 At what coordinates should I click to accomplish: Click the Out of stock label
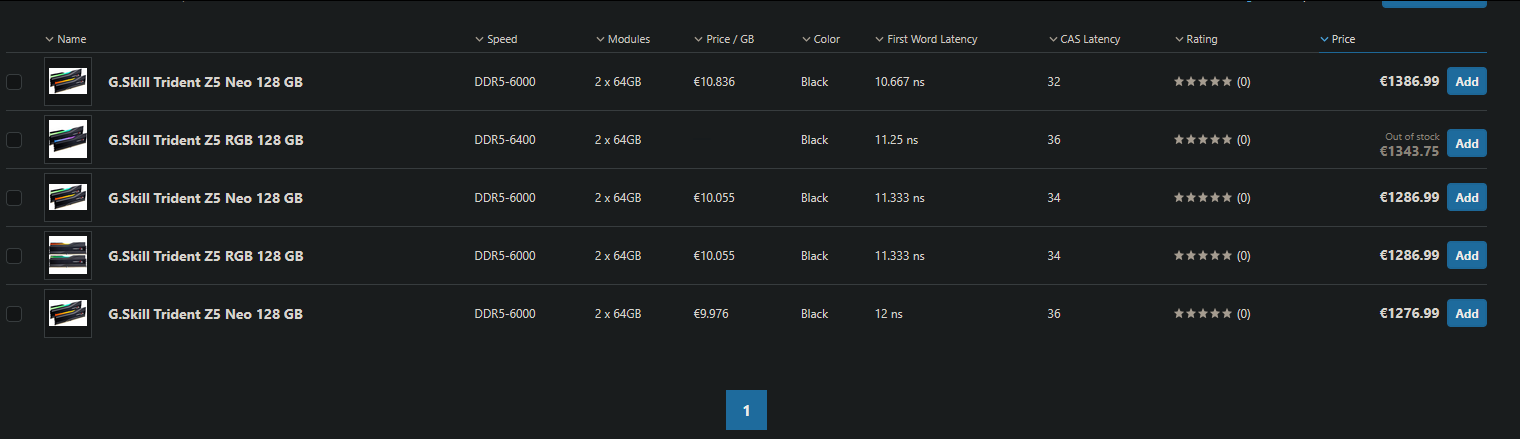point(1412,136)
